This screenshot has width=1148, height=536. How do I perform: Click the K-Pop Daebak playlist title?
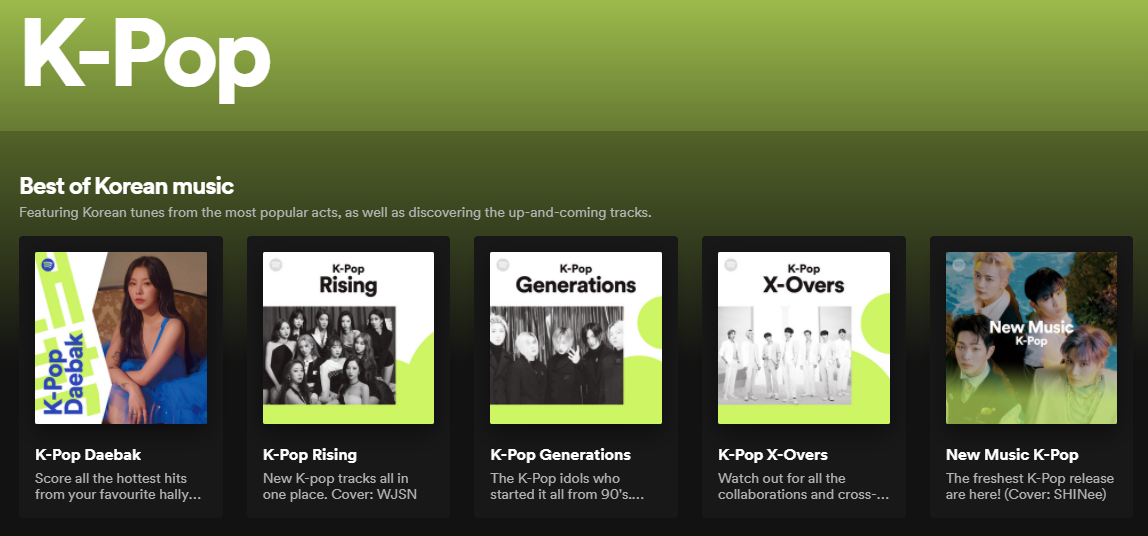(88, 455)
